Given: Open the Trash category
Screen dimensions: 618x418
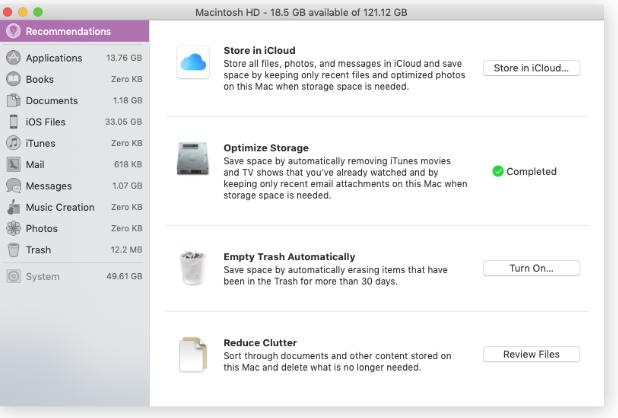Looking at the screenshot, I should coord(74,249).
